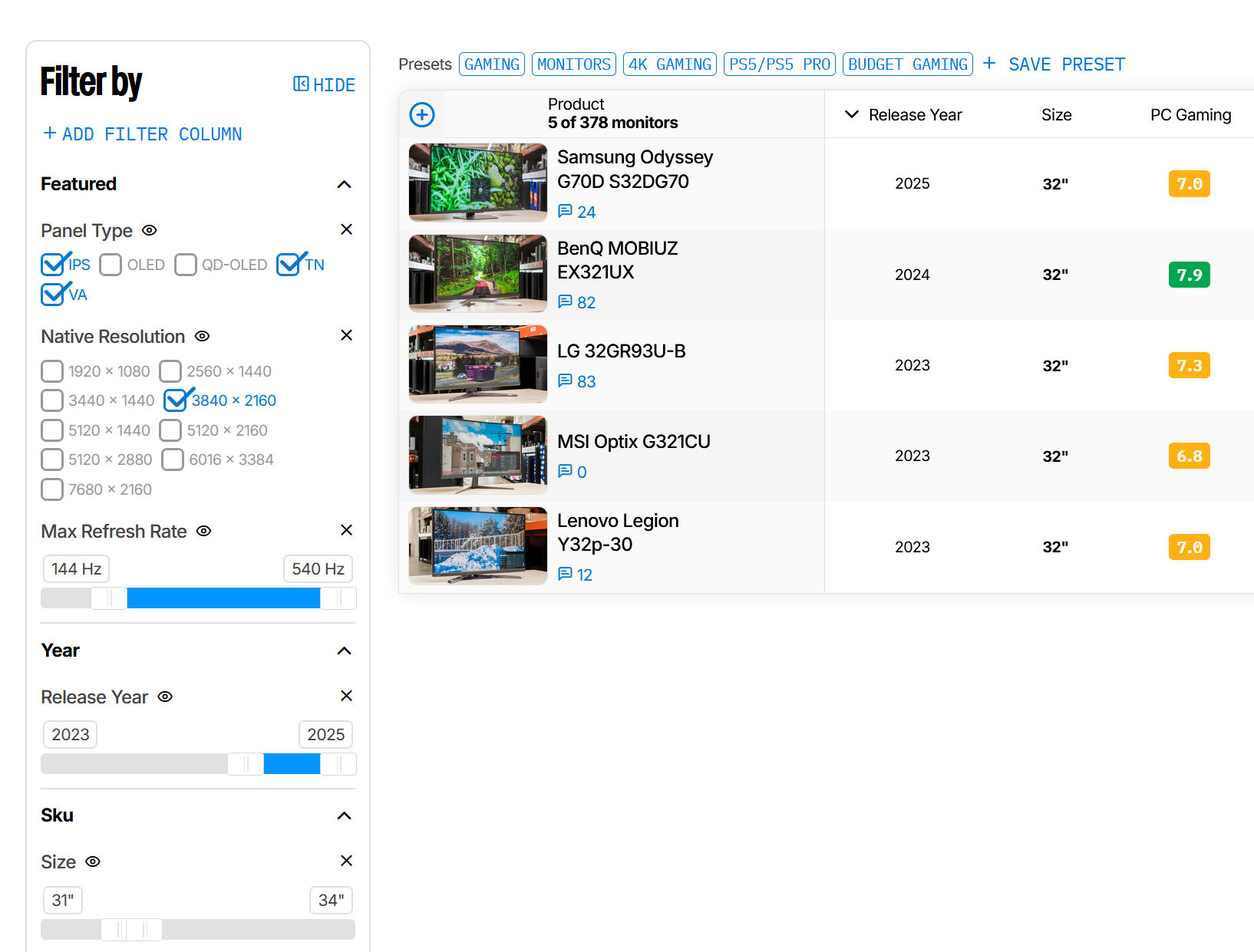Viewport: 1254px width, 952px height.
Task: Open the MSI Optix G321CU page
Action: [x=634, y=442]
